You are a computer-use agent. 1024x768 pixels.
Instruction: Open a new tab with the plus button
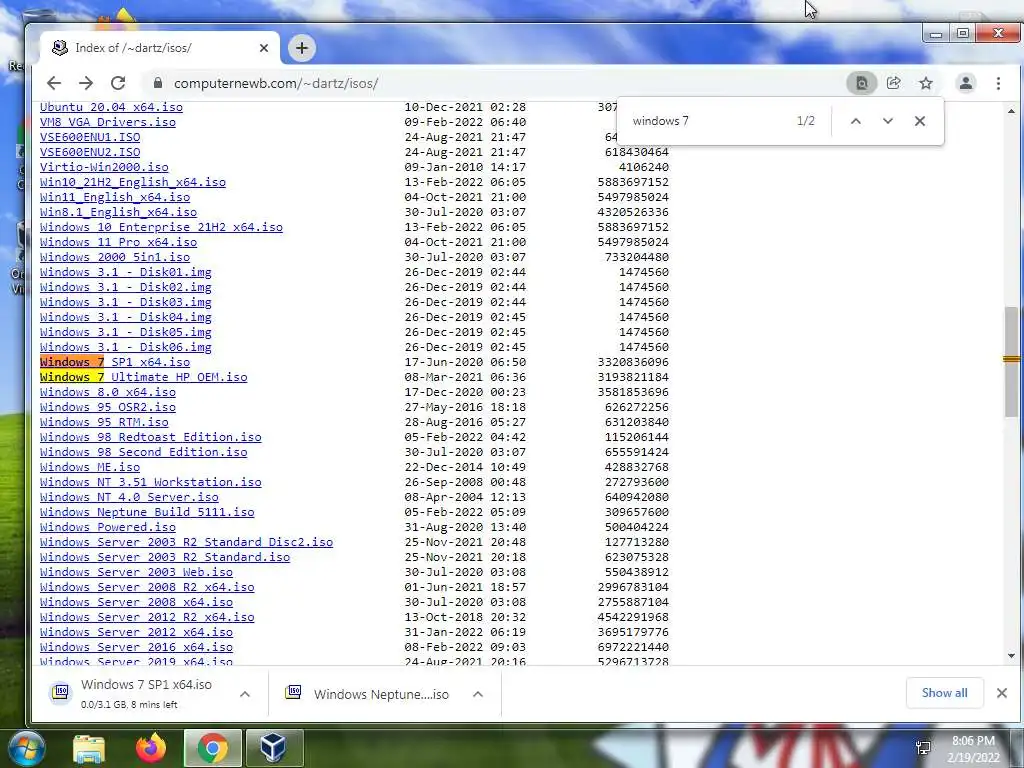click(x=302, y=48)
